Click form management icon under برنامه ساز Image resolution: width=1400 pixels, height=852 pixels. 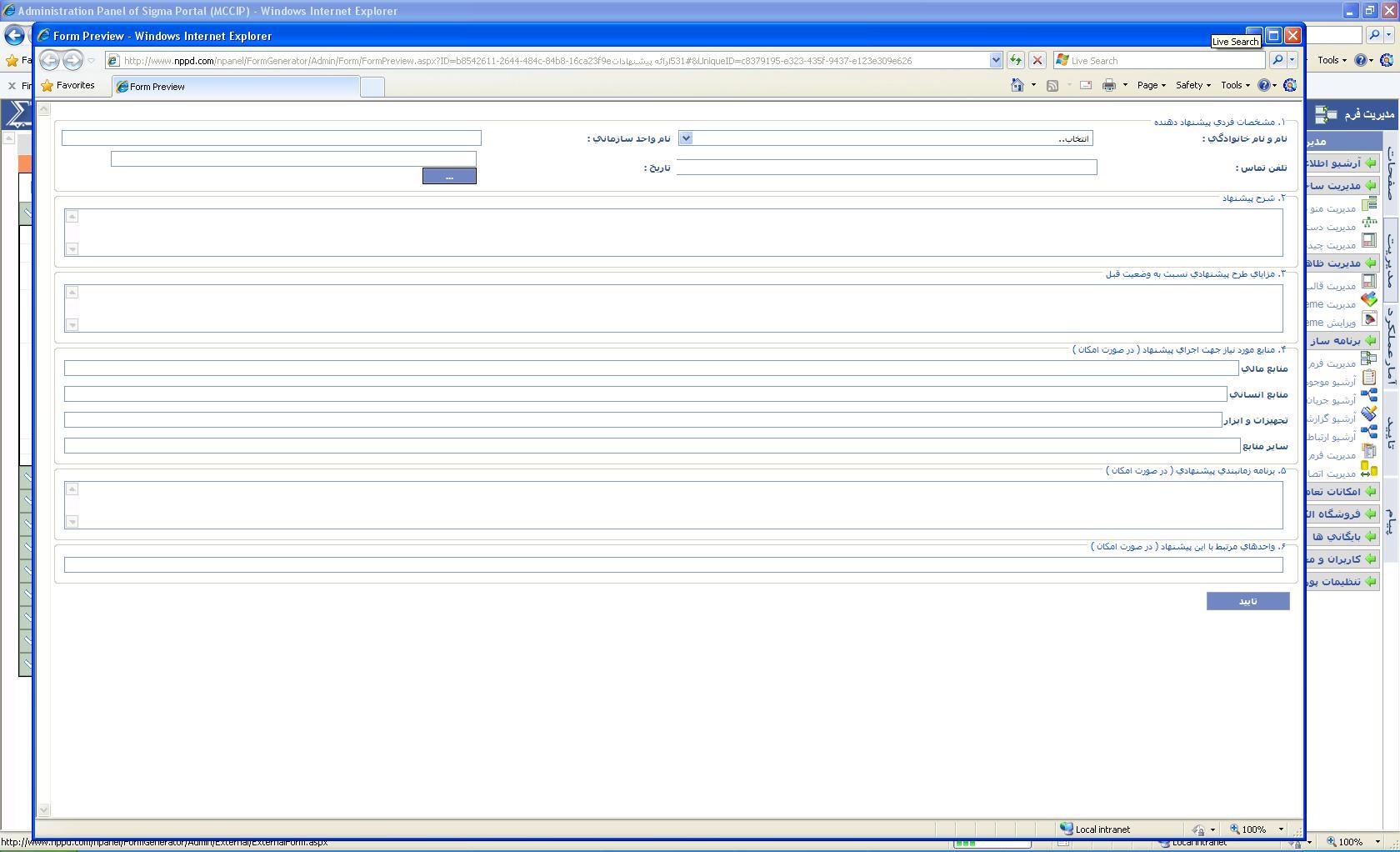click(x=1369, y=358)
